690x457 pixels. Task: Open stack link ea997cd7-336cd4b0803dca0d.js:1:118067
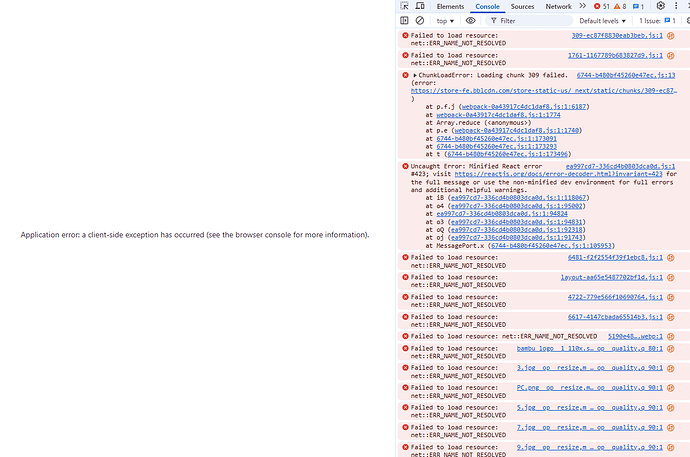click(518, 198)
